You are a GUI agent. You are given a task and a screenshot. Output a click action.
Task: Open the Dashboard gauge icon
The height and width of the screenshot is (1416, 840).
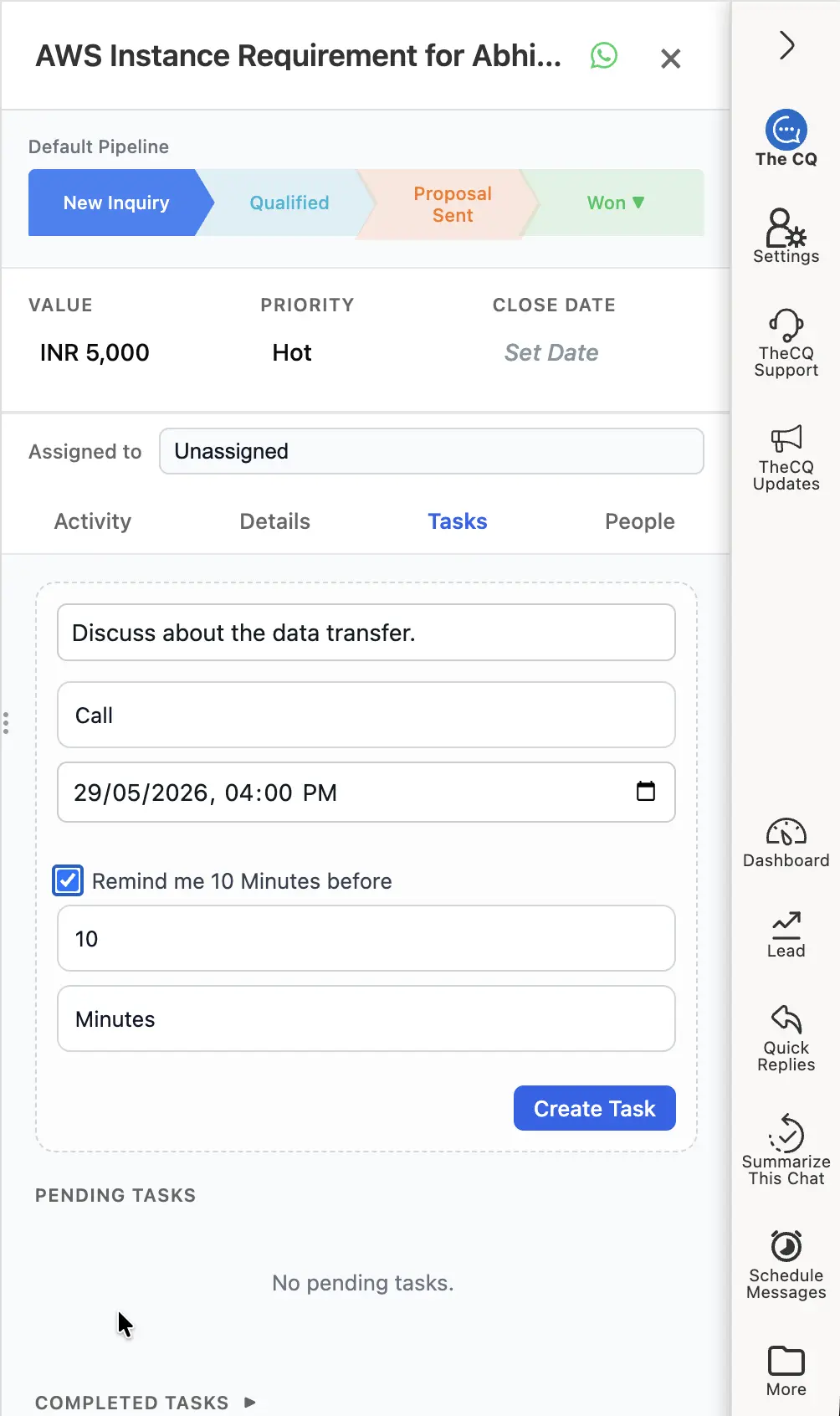coord(786,833)
